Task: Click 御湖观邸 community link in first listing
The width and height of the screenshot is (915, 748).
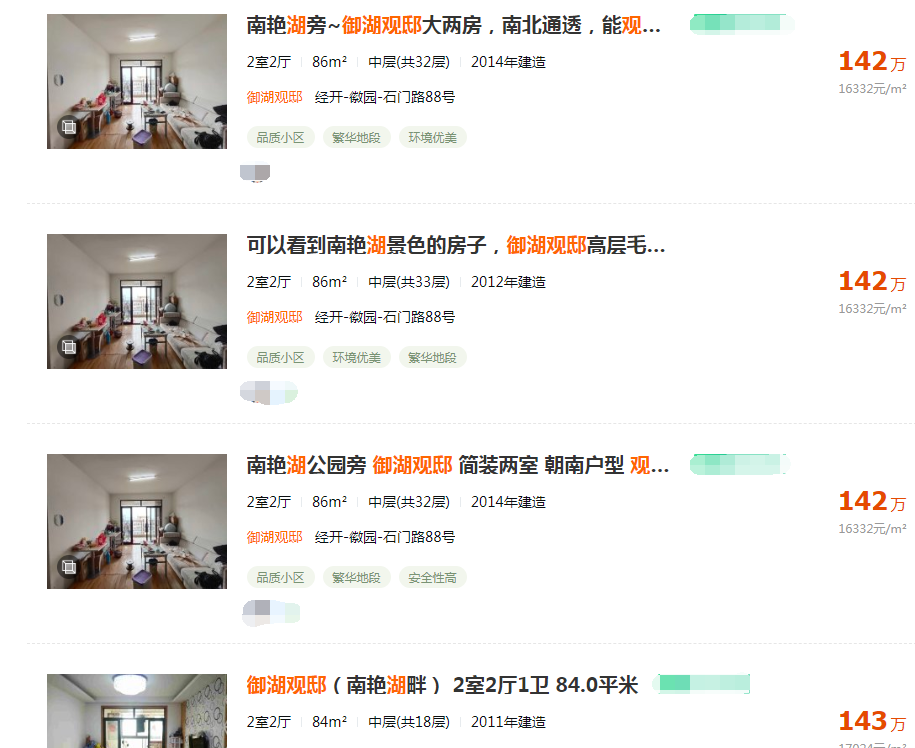Action: click(x=274, y=97)
